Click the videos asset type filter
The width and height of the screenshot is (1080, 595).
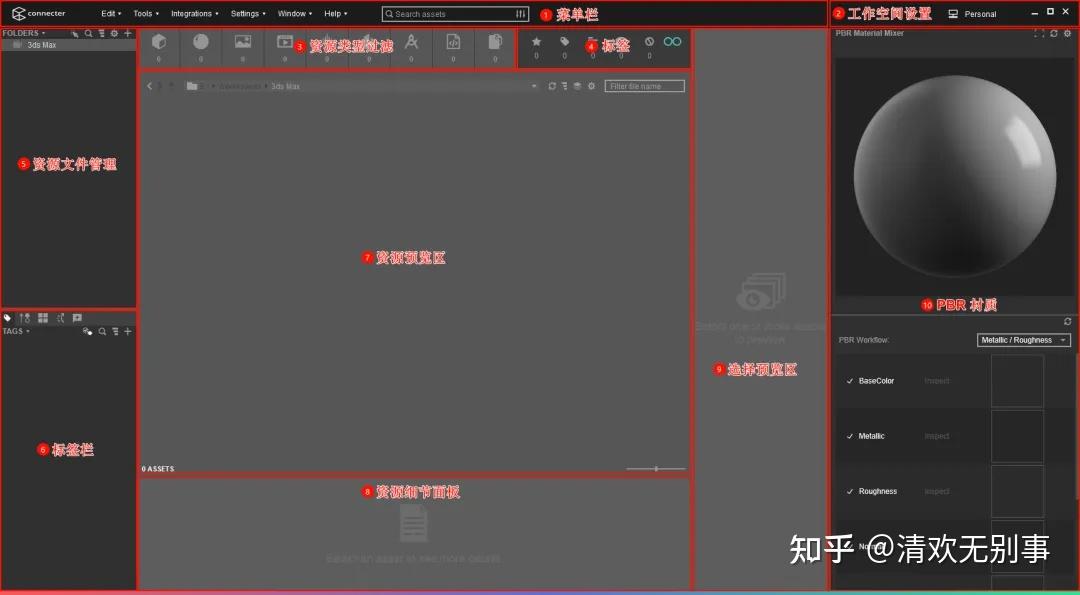click(x=284, y=42)
